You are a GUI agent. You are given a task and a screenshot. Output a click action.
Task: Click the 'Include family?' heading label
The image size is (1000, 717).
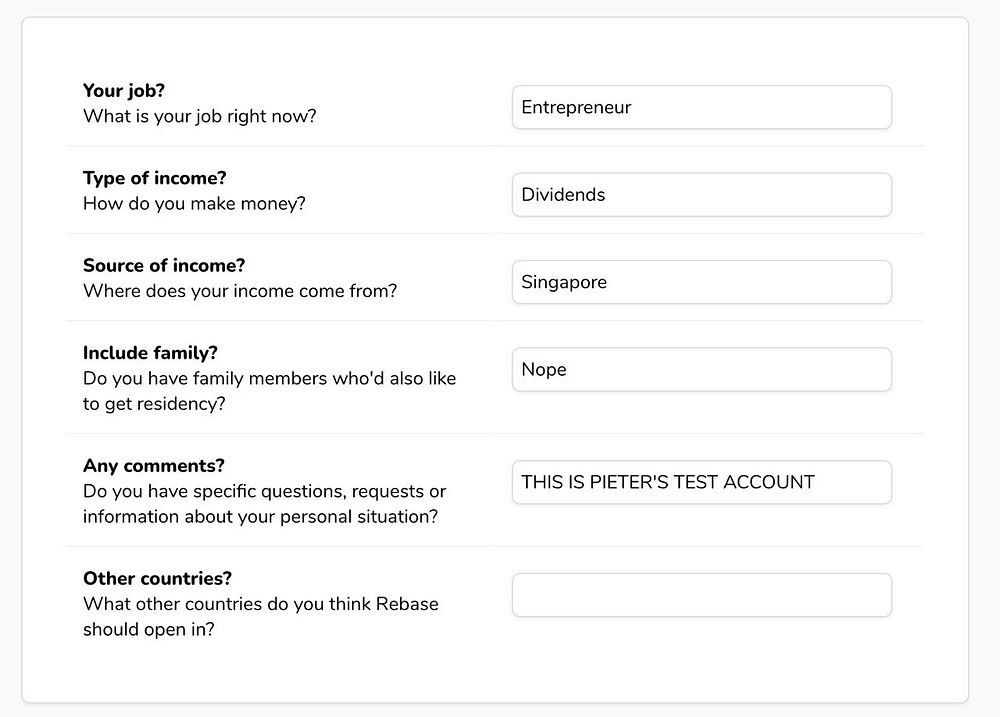(x=150, y=353)
